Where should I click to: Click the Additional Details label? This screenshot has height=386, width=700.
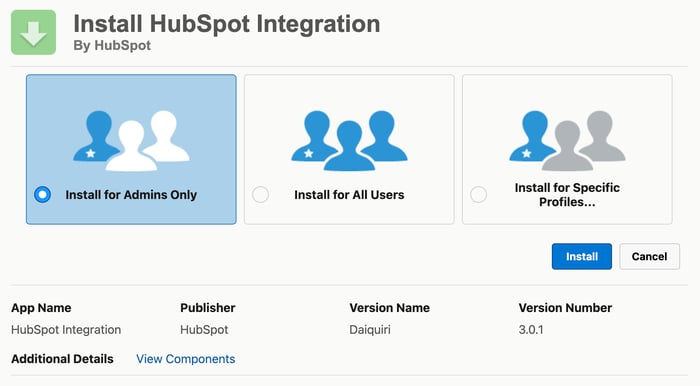tap(62, 359)
